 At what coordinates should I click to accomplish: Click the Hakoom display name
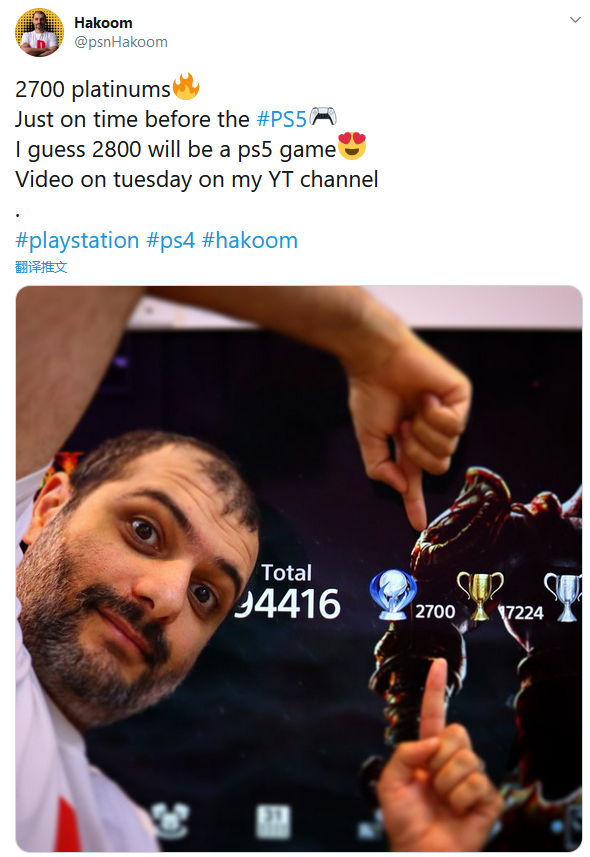103,23
